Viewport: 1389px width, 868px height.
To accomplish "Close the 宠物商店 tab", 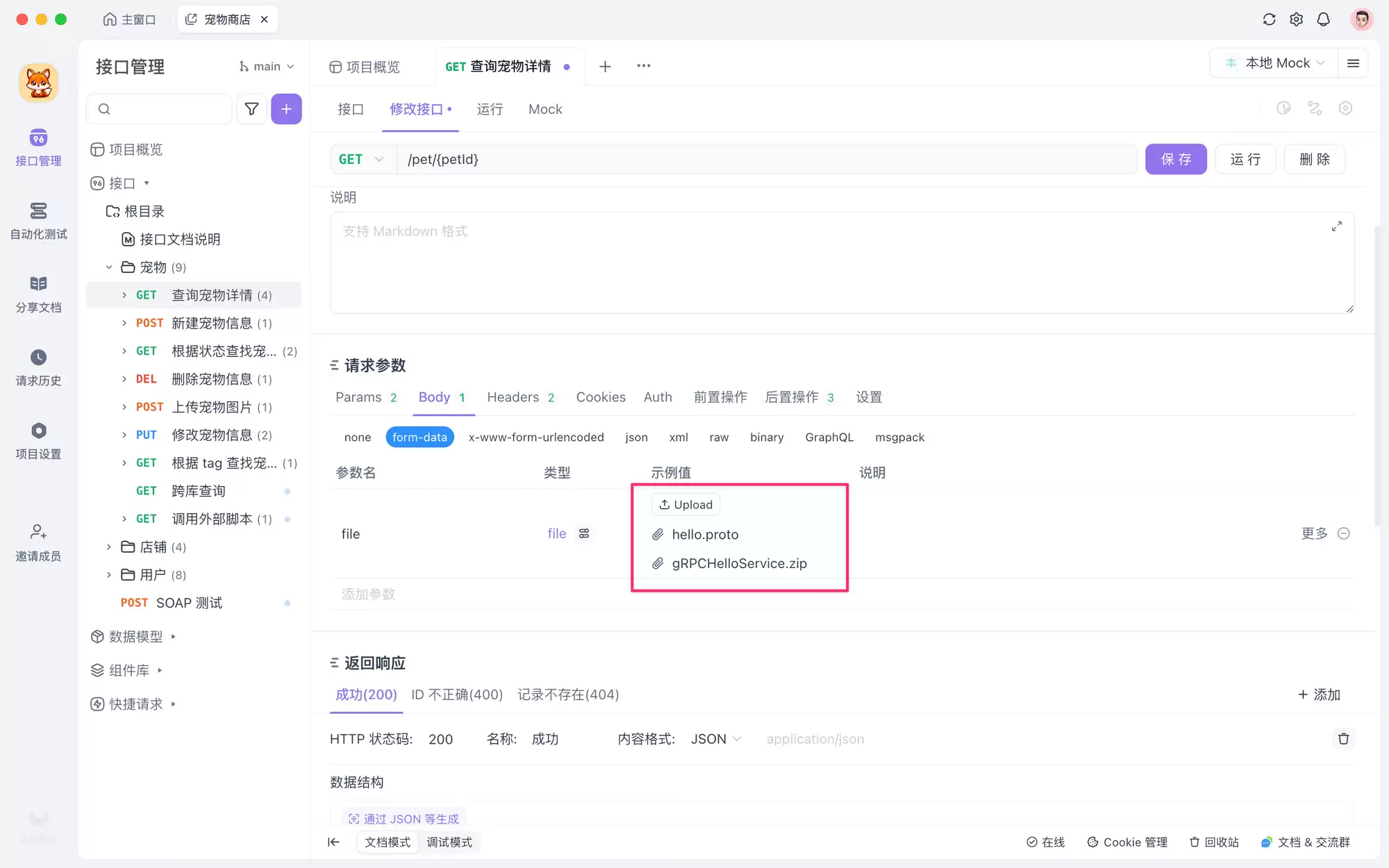I will 265,19.
